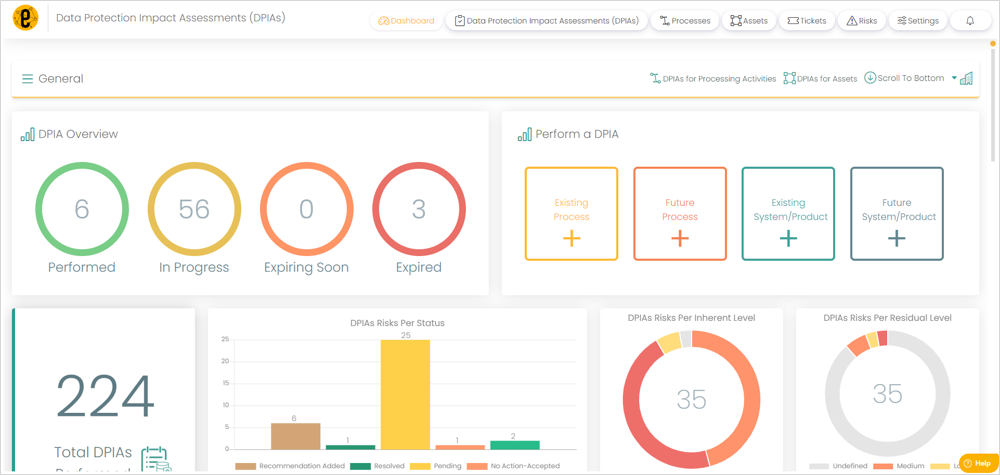Open the Risks navigation tab
Viewport: 1000px width, 475px height.
[x=862, y=21]
